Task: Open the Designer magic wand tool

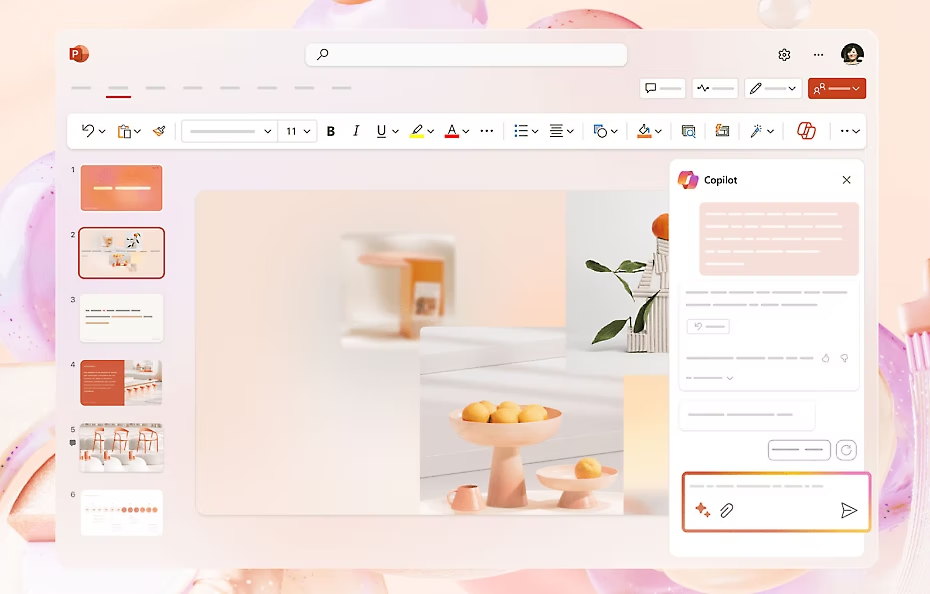Action: click(756, 131)
